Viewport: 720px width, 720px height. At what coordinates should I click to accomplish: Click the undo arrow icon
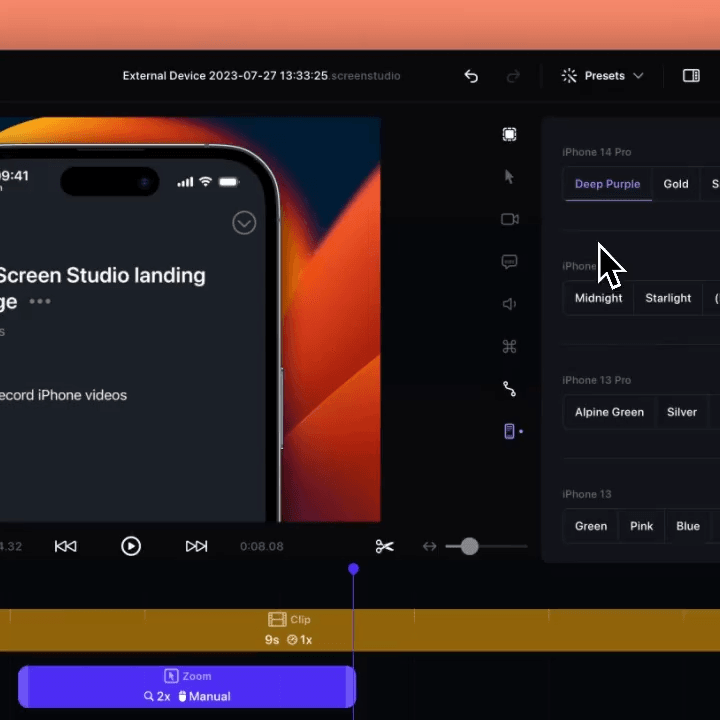click(x=471, y=76)
